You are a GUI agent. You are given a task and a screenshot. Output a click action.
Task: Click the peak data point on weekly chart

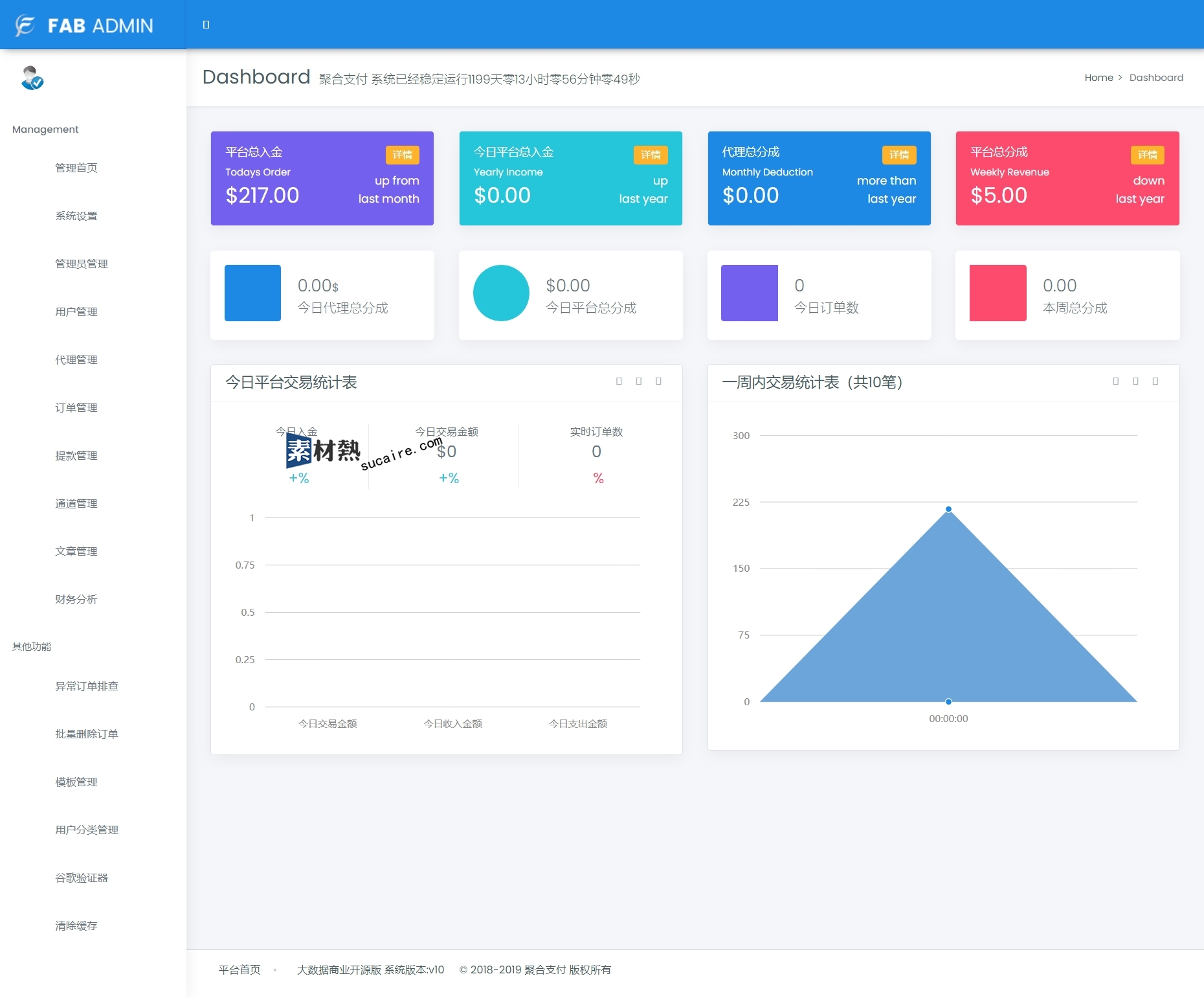pos(948,509)
